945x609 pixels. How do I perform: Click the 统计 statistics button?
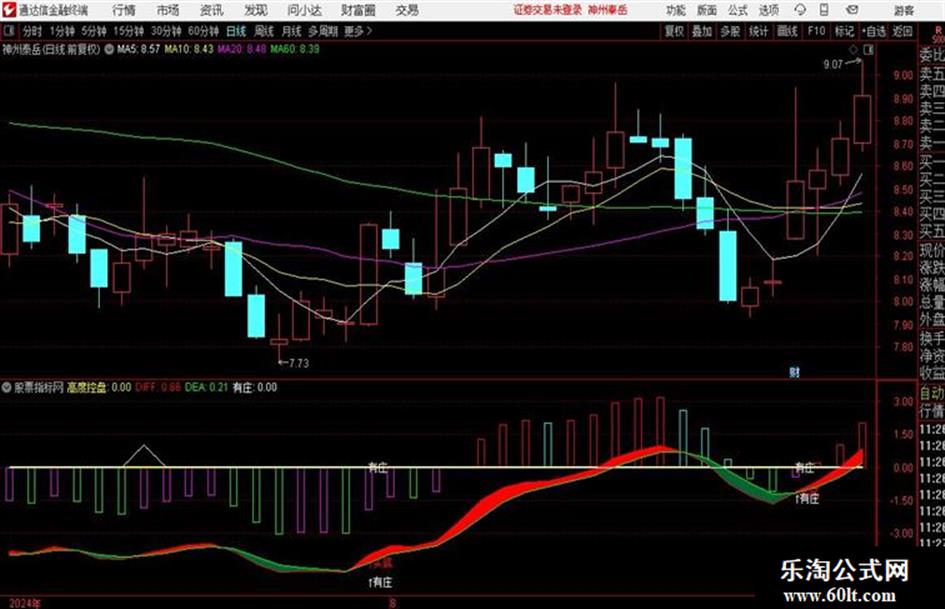tap(758, 31)
